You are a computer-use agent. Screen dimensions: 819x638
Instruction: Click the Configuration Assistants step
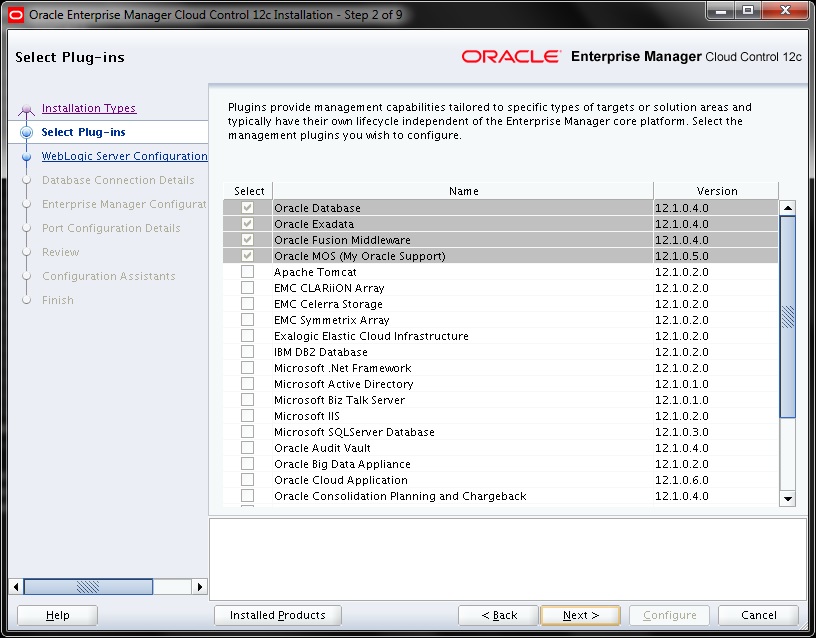click(109, 276)
